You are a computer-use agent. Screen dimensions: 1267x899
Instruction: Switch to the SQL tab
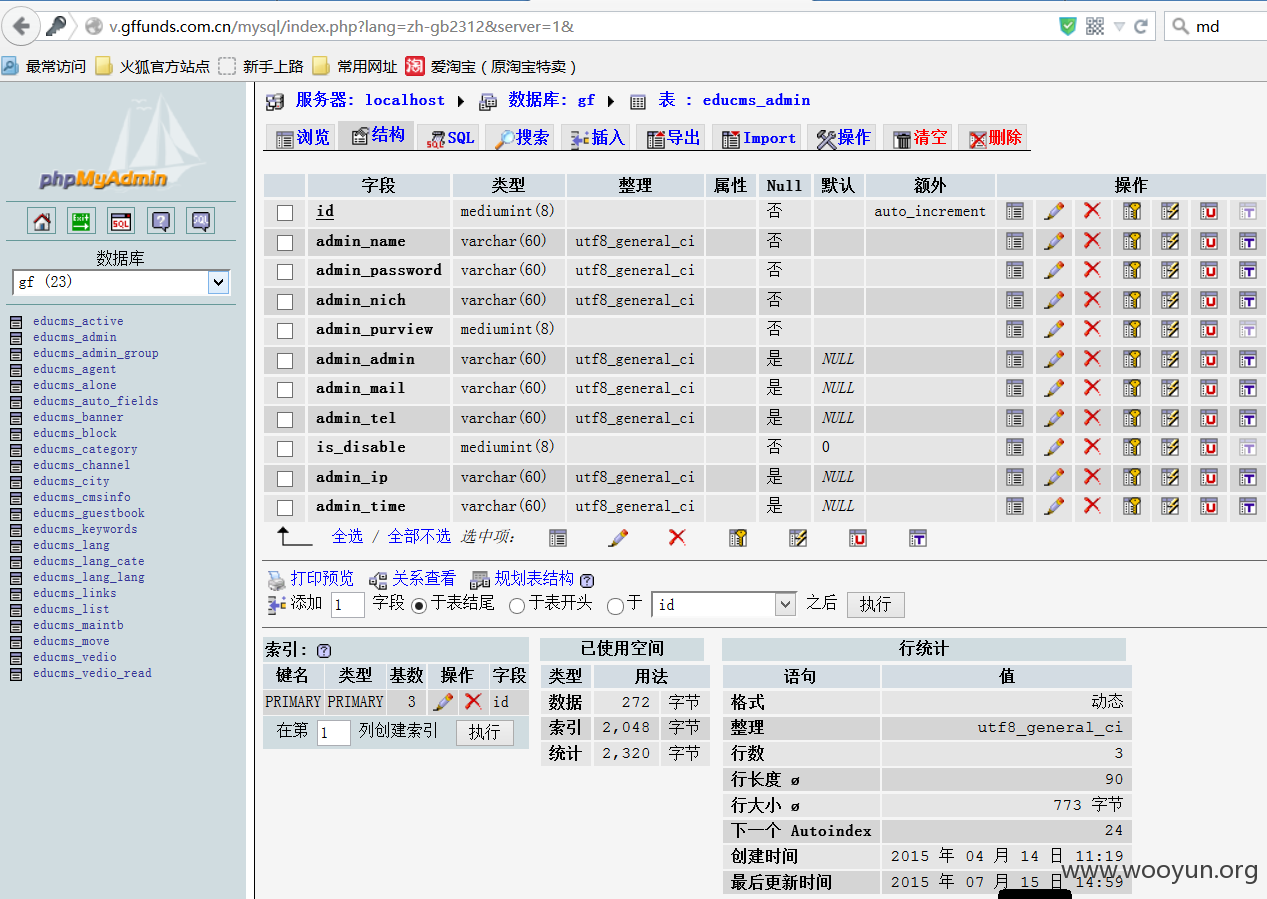449,138
